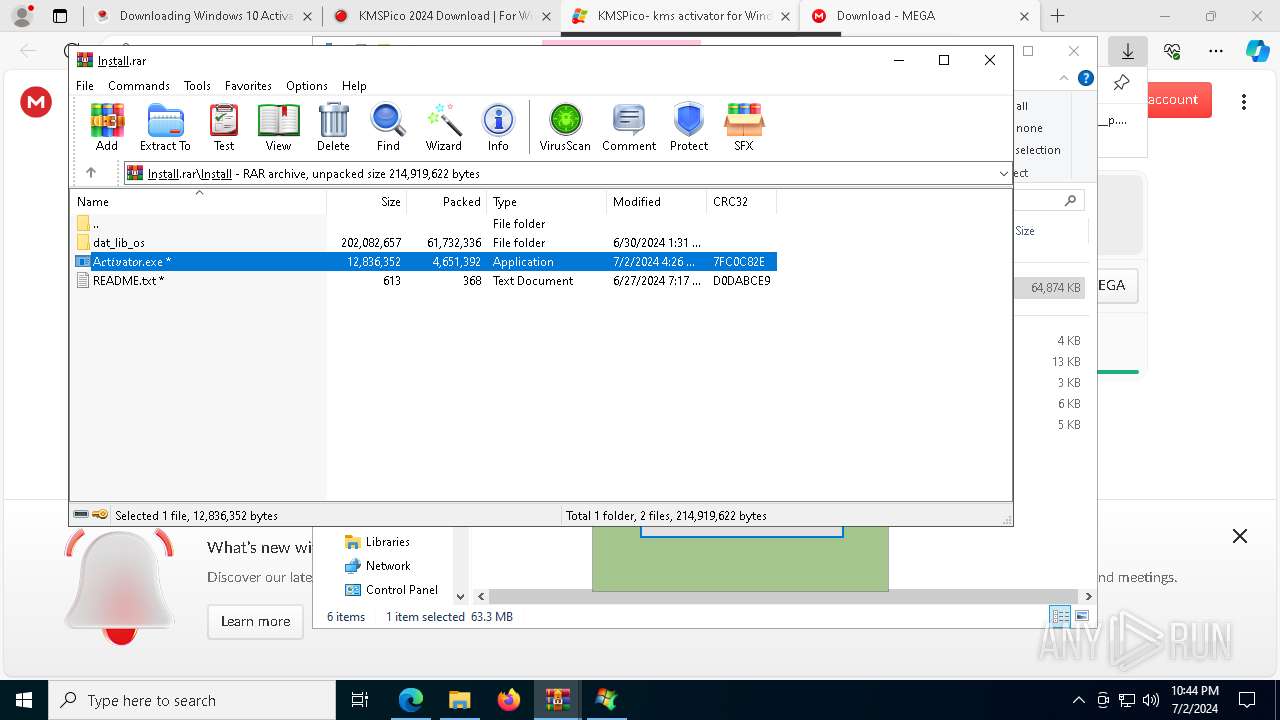Screen dimensions: 1280x720
Task: Sort by the Modified column header
Action: coord(657,201)
